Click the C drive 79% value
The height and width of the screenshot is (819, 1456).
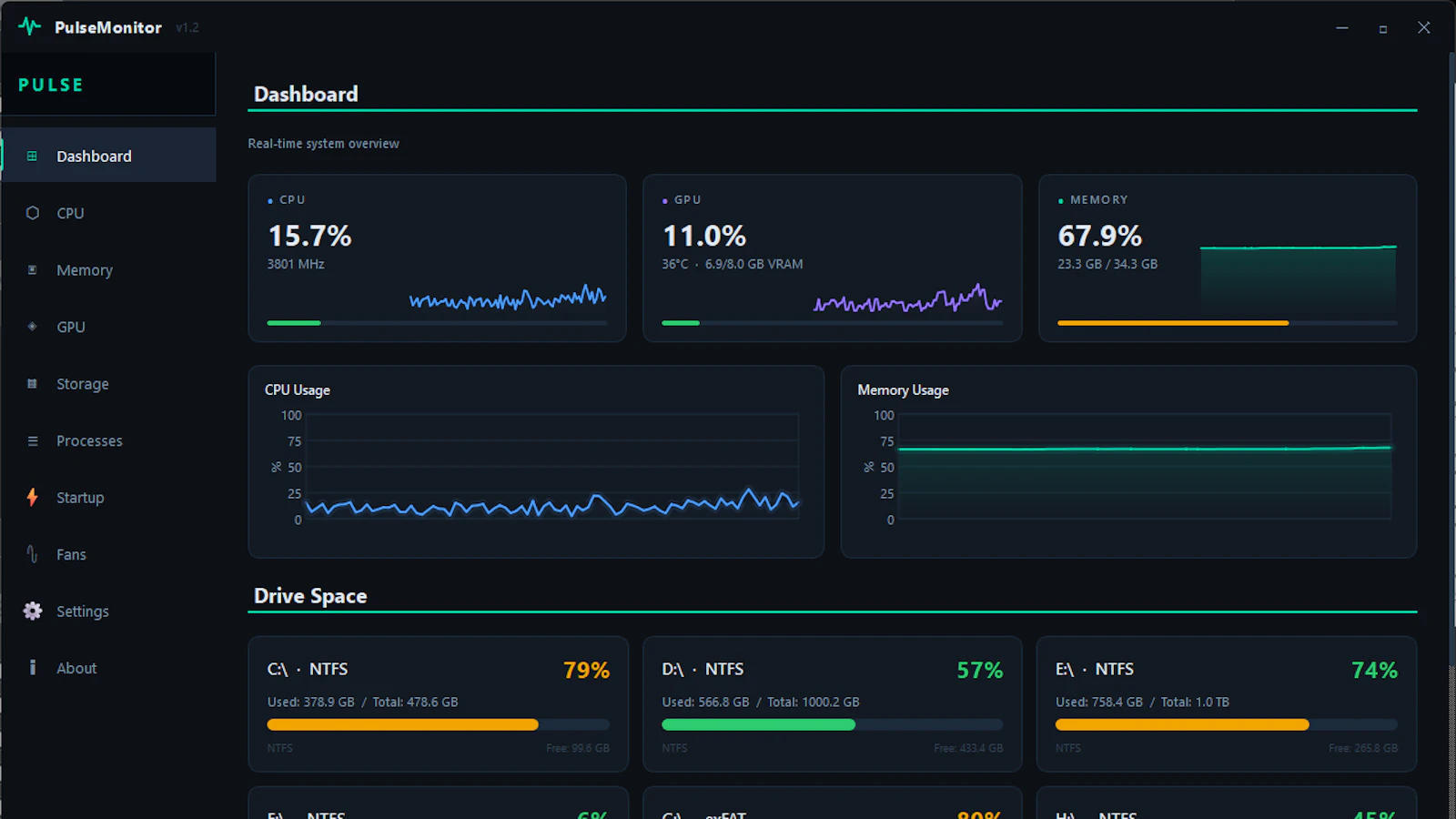[x=586, y=670]
